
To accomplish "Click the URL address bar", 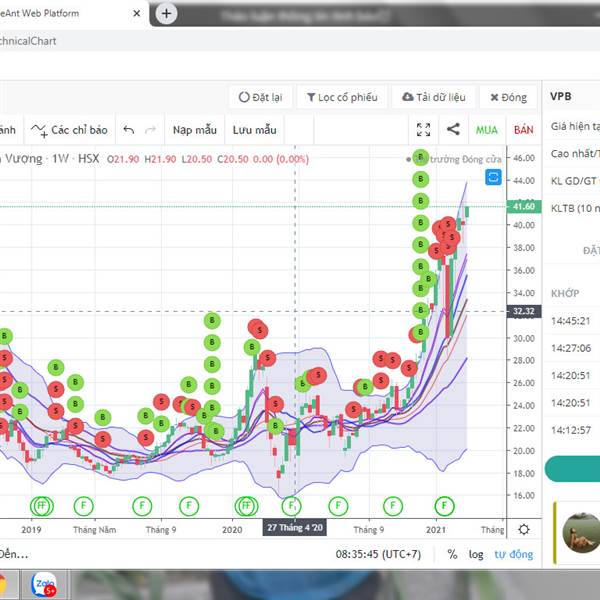I will (300, 41).
